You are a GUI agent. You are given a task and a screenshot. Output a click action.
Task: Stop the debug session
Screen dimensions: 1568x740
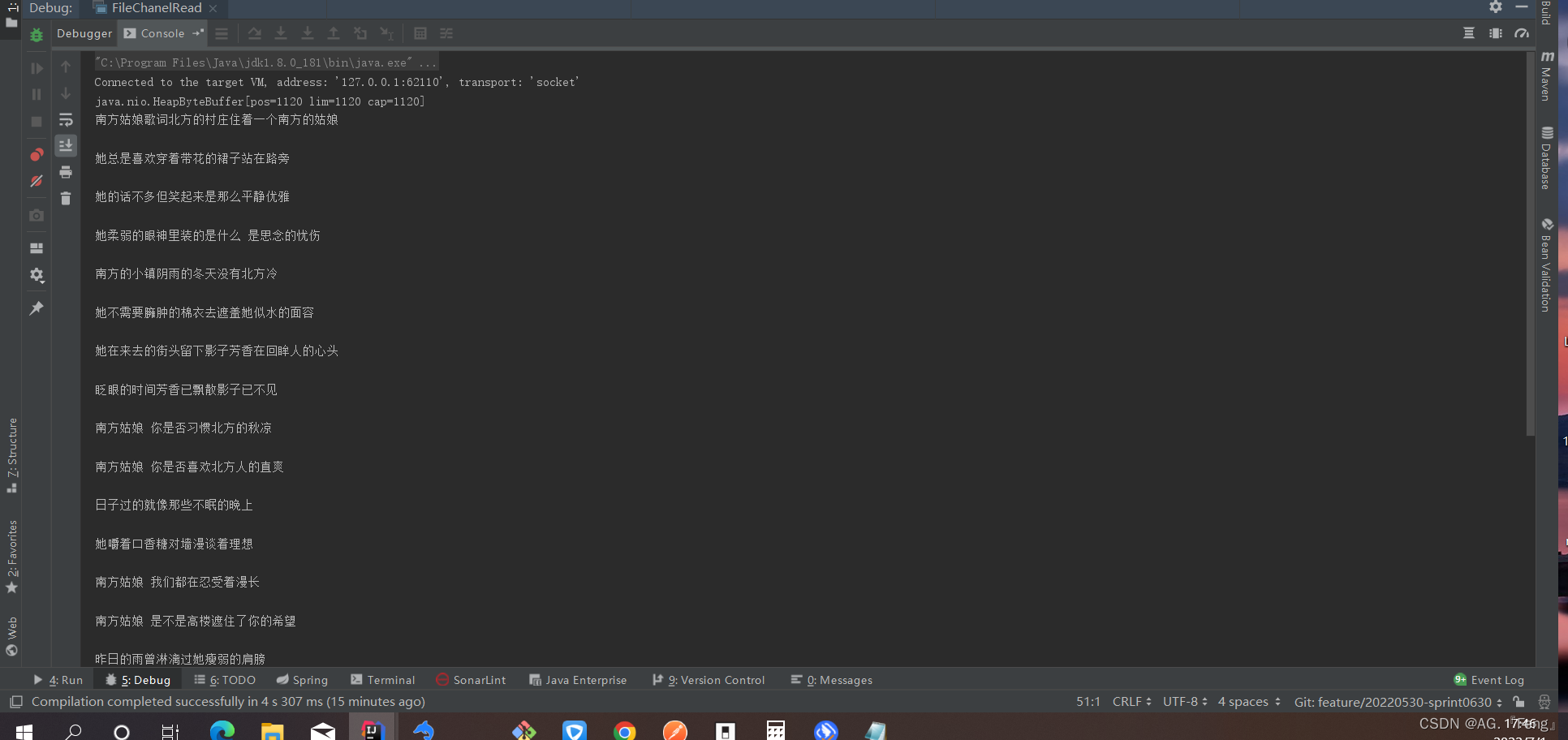tap(37, 122)
